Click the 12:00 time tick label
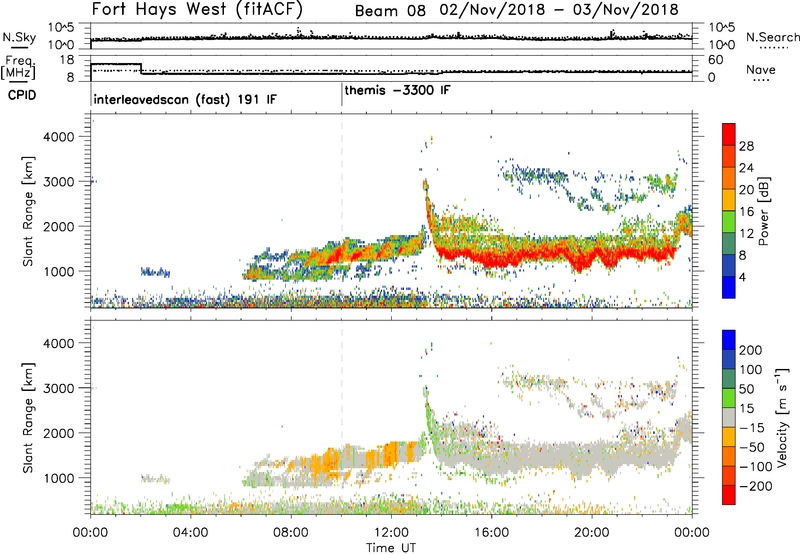Image resolution: width=800 pixels, height=554 pixels. click(391, 533)
